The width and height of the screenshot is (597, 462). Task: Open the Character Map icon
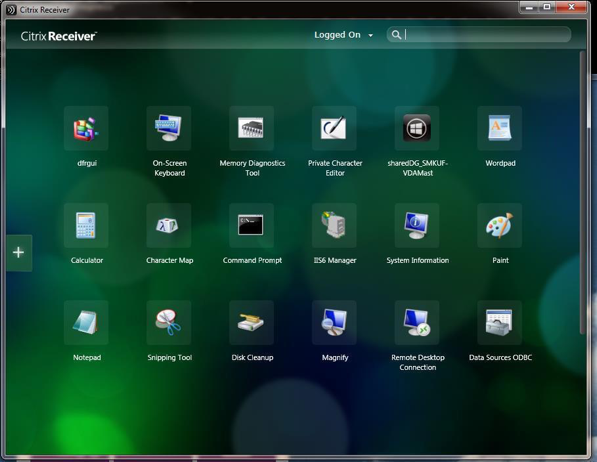tap(169, 225)
